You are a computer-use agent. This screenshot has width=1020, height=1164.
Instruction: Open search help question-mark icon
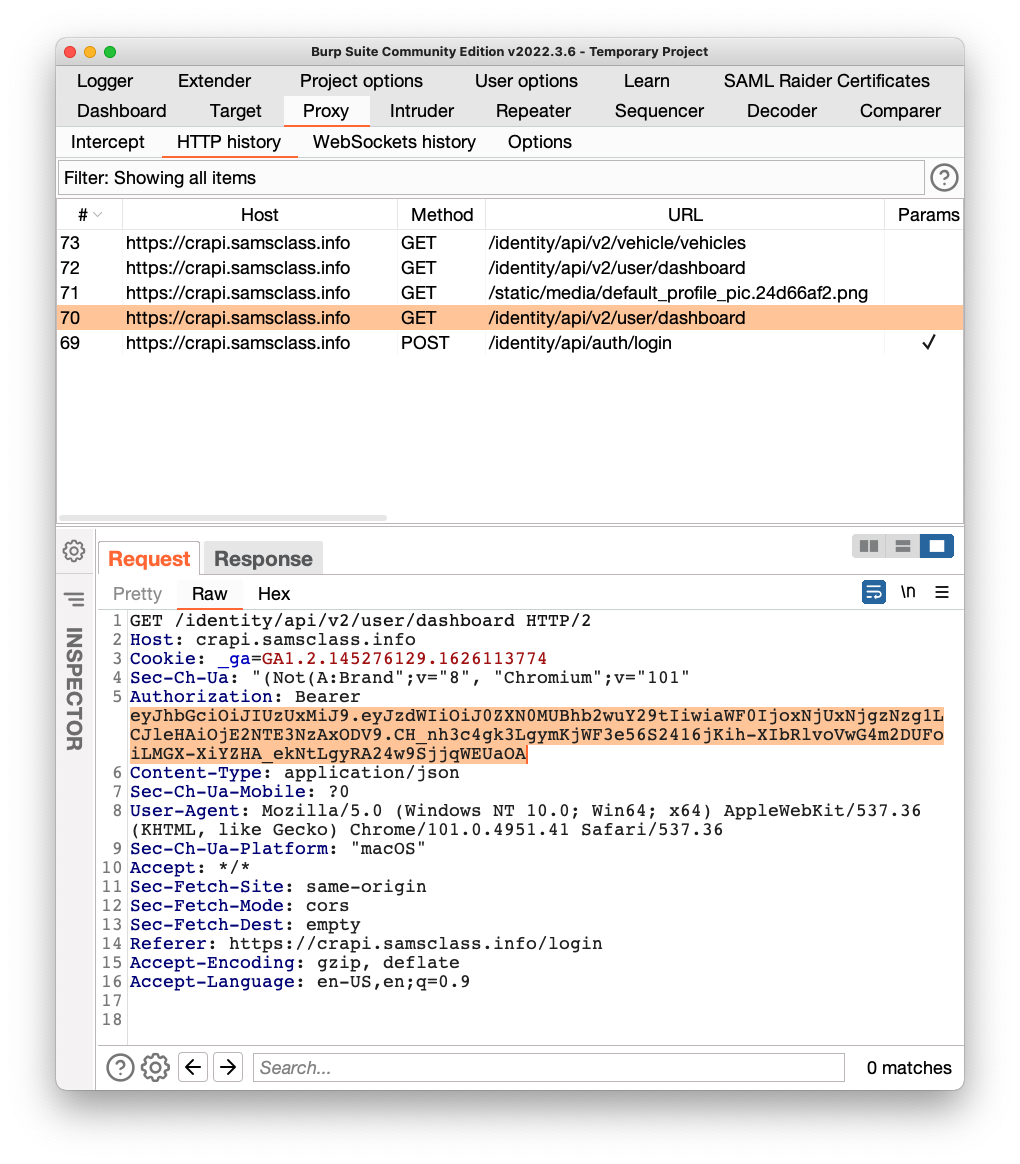[120, 1067]
